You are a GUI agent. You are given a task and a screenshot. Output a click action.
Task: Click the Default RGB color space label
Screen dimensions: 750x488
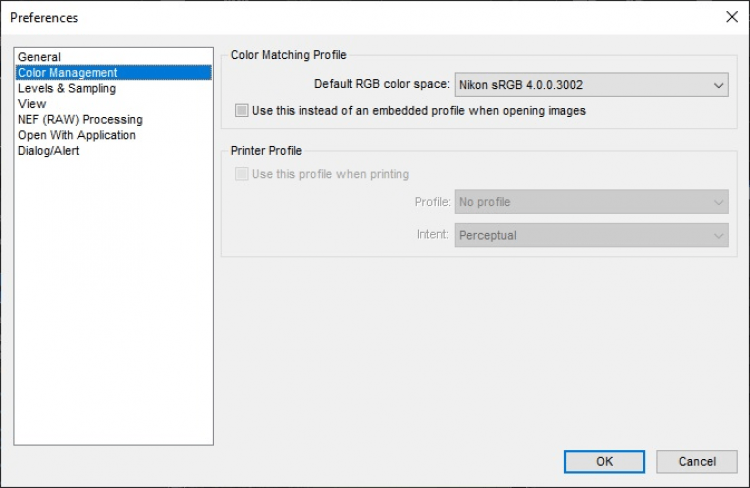(381, 85)
